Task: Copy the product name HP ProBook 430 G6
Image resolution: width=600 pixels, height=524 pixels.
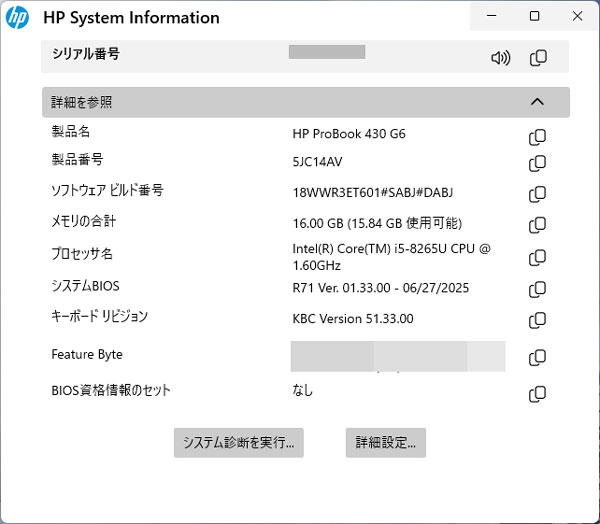Action: tap(537, 136)
